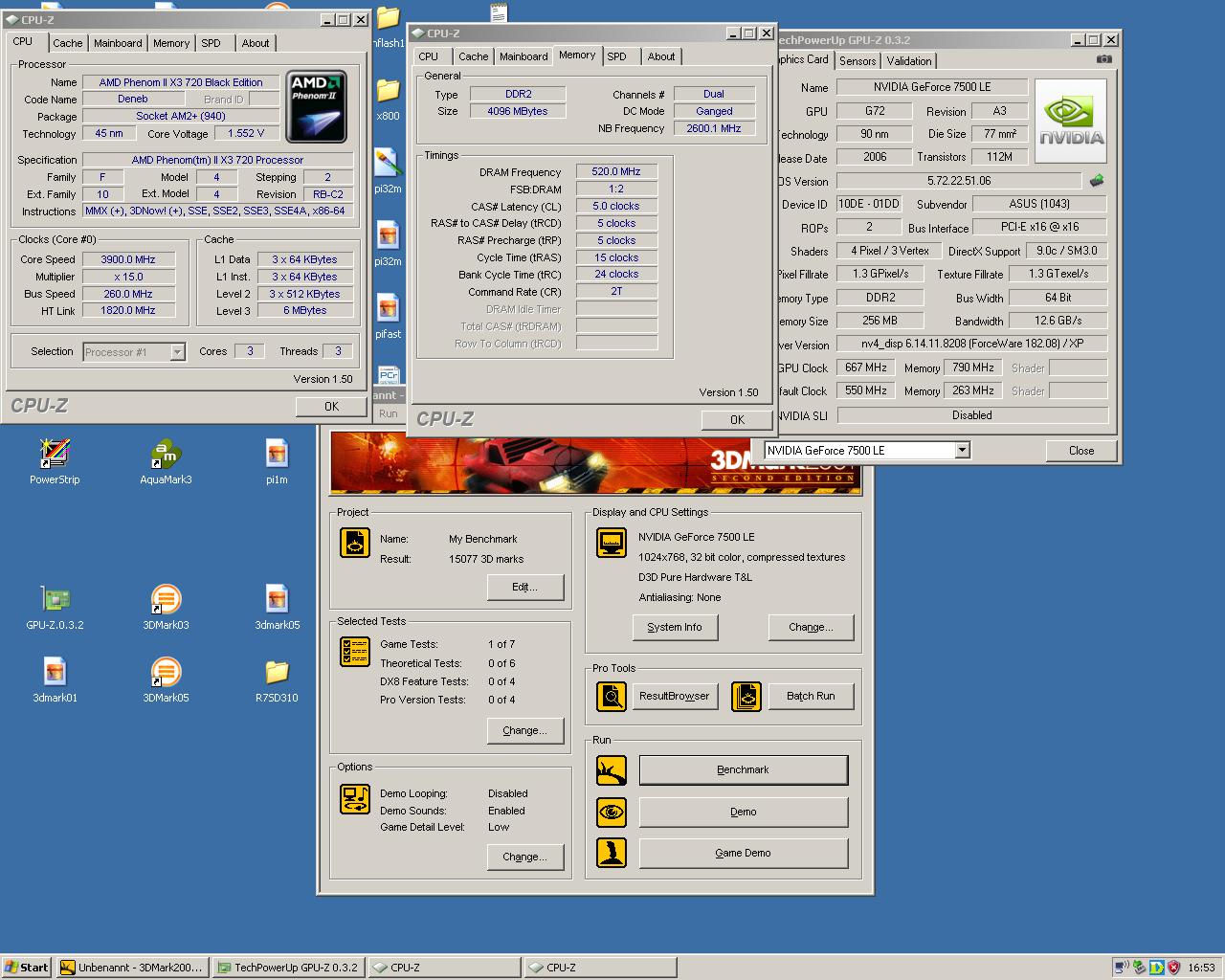The height and width of the screenshot is (980, 1225).
Task: Switch to Mainboard tab in CPU window
Action: pyautogui.click(x=118, y=43)
